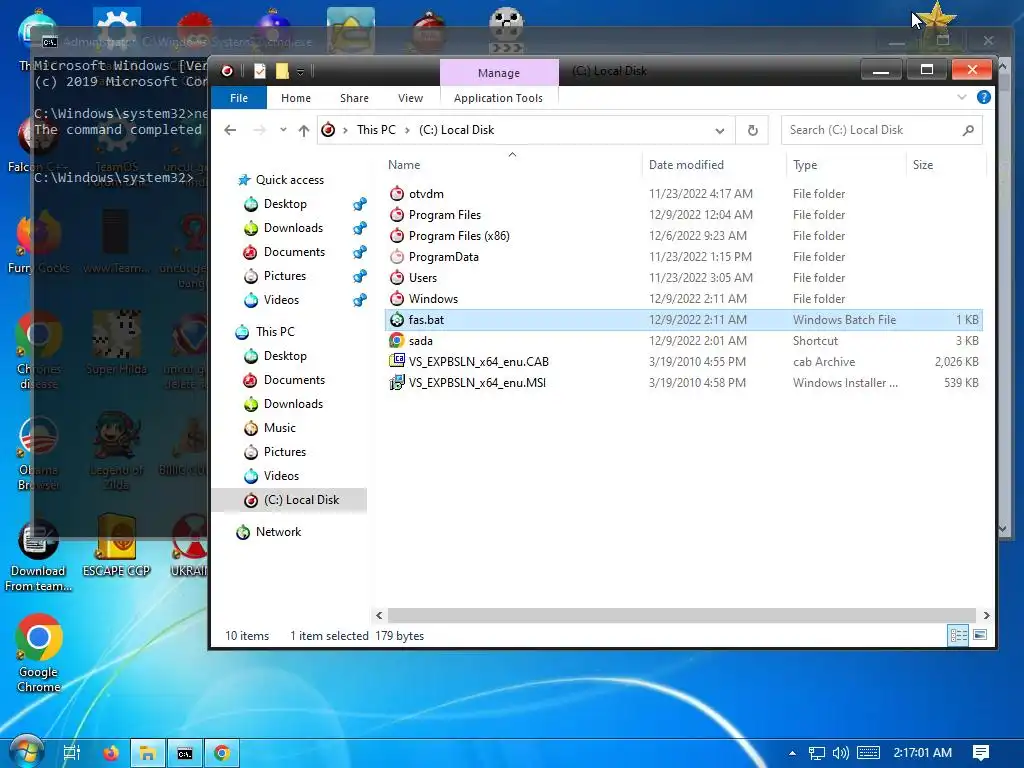Click the Forward navigation arrow
1024x768 pixels.
click(x=259, y=130)
